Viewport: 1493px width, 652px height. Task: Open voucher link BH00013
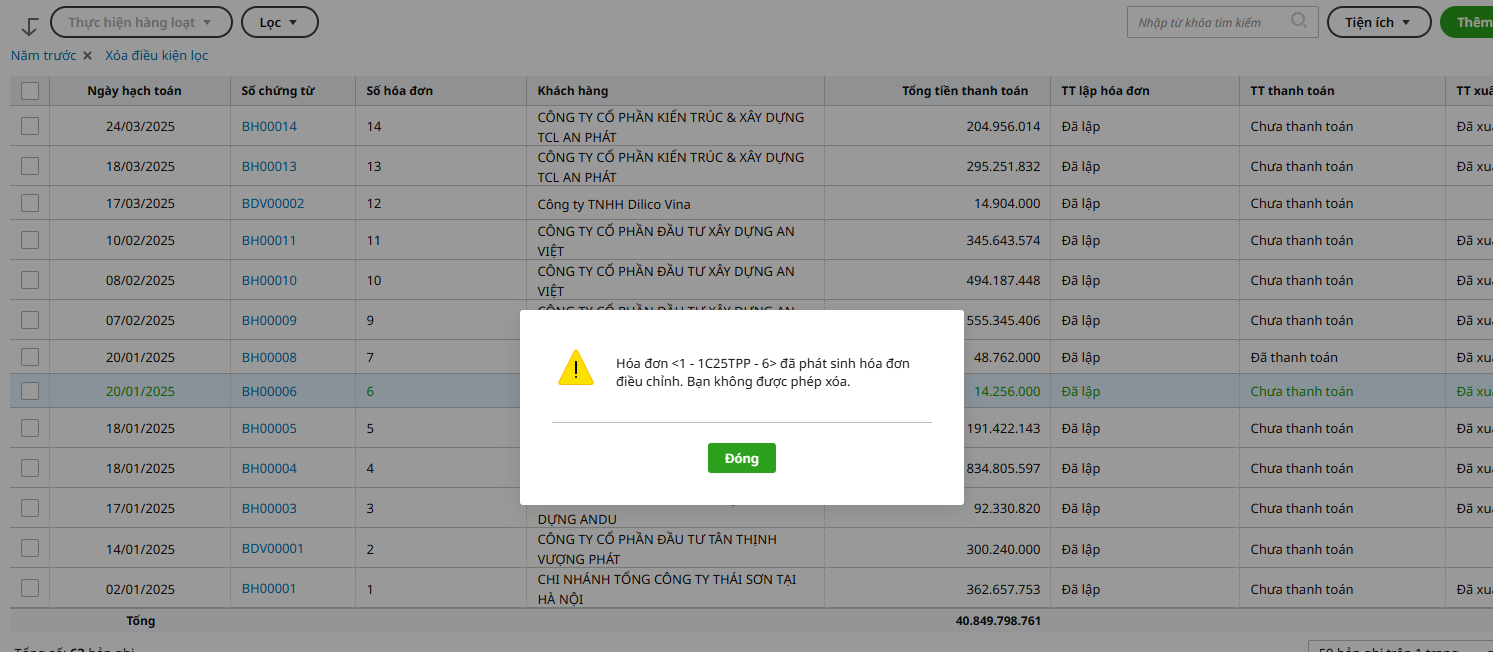pos(269,166)
